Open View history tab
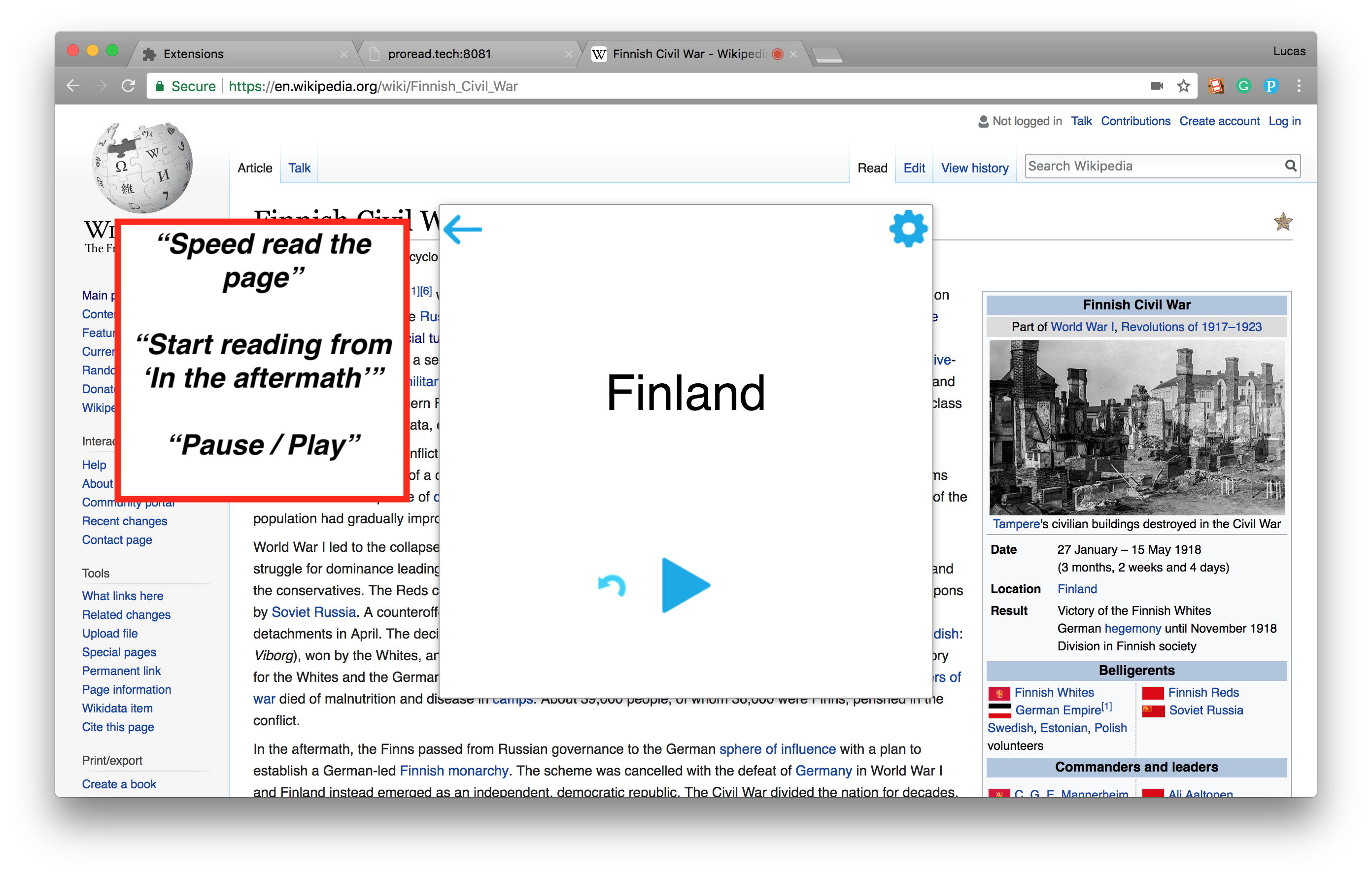1372x876 pixels. click(974, 168)
